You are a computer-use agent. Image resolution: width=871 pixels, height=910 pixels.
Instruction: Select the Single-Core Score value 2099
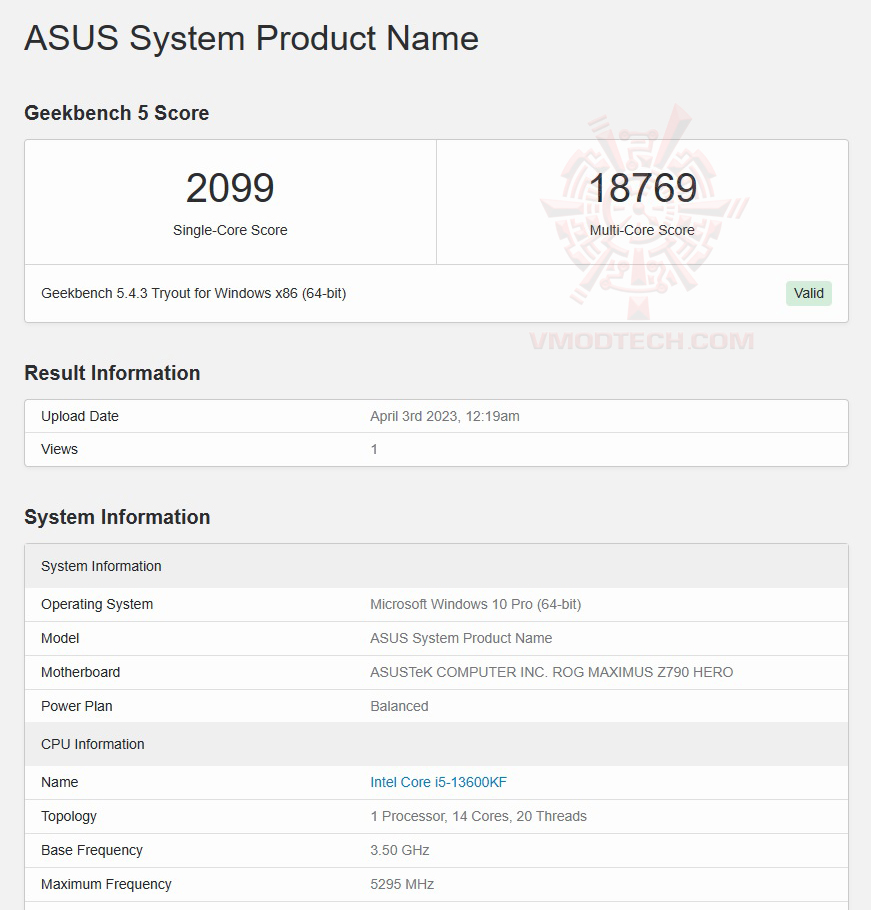pyautogui.click(x=230, y=188)
